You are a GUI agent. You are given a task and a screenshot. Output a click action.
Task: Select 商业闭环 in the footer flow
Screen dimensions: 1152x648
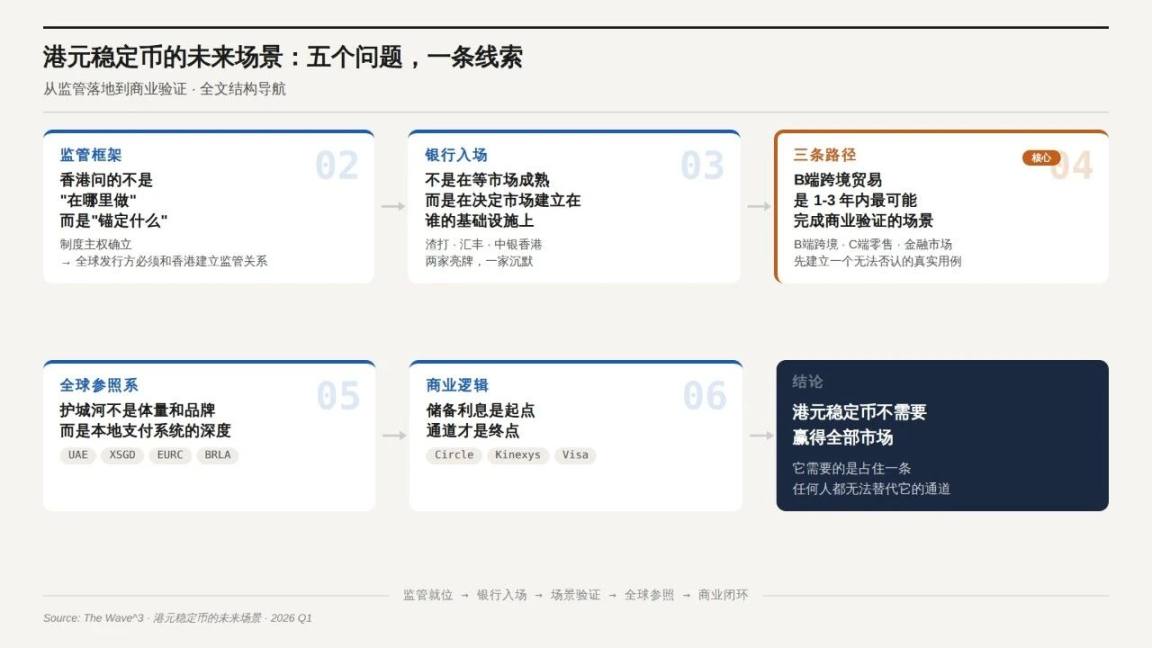pyautogui.click(x=723, y=595)
